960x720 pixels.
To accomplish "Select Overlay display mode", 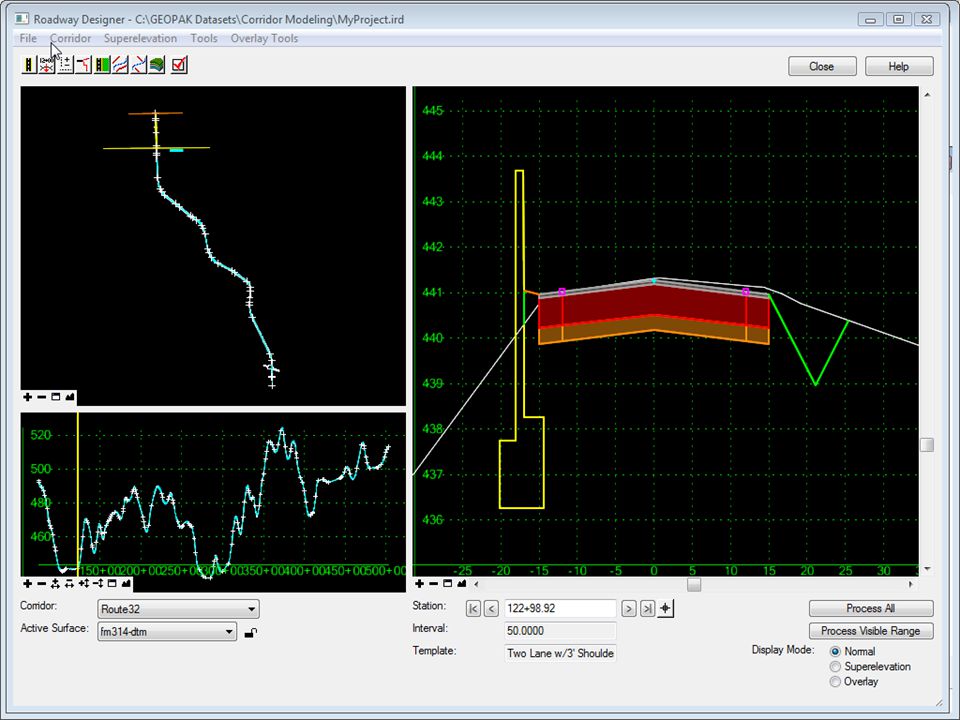I will point(835,681).
